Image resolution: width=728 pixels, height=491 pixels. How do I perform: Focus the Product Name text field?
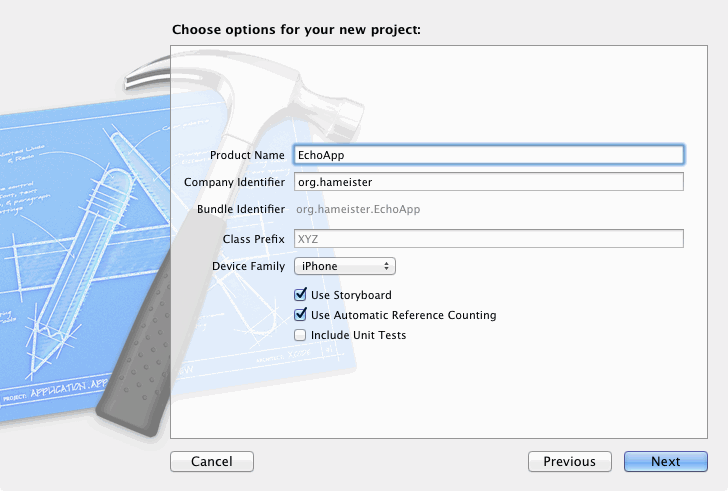click(487, 155)
